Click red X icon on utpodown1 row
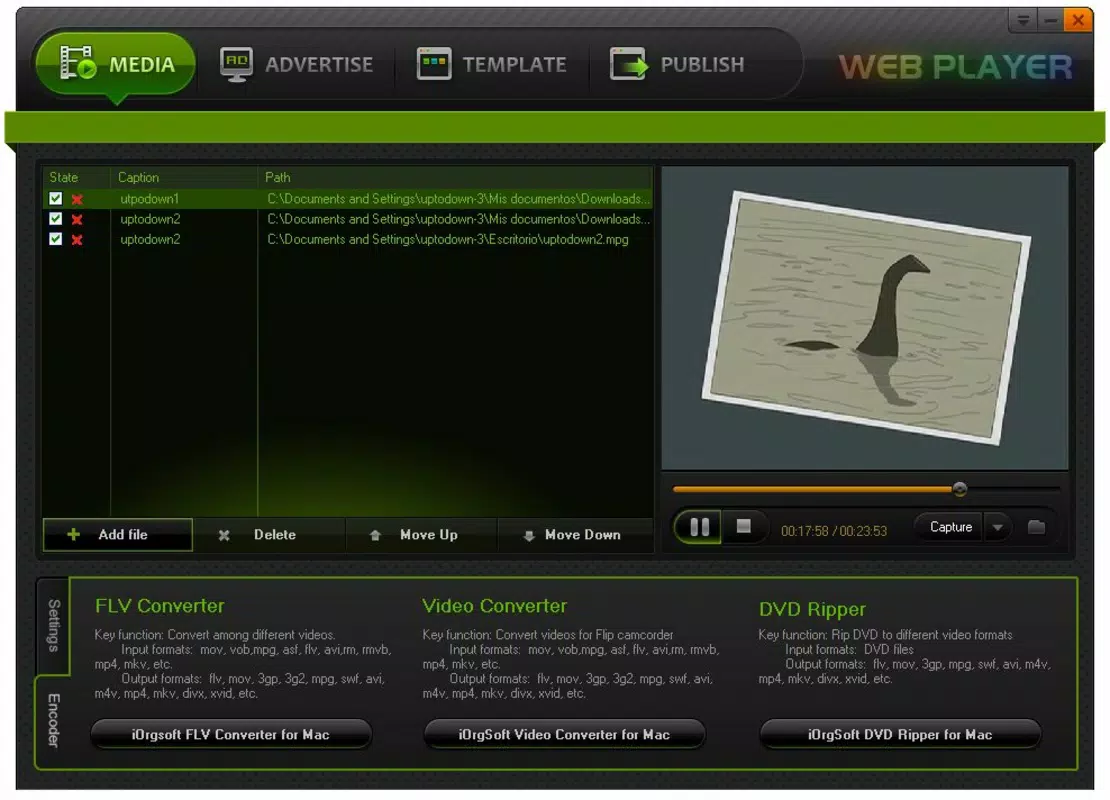 point(77,199)
